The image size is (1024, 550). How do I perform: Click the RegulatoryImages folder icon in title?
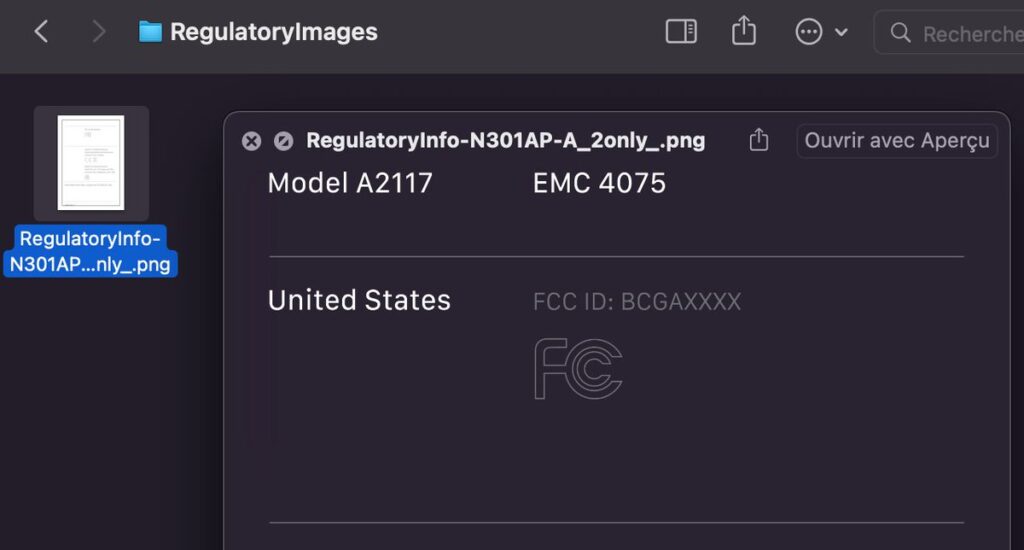(150, 31)
